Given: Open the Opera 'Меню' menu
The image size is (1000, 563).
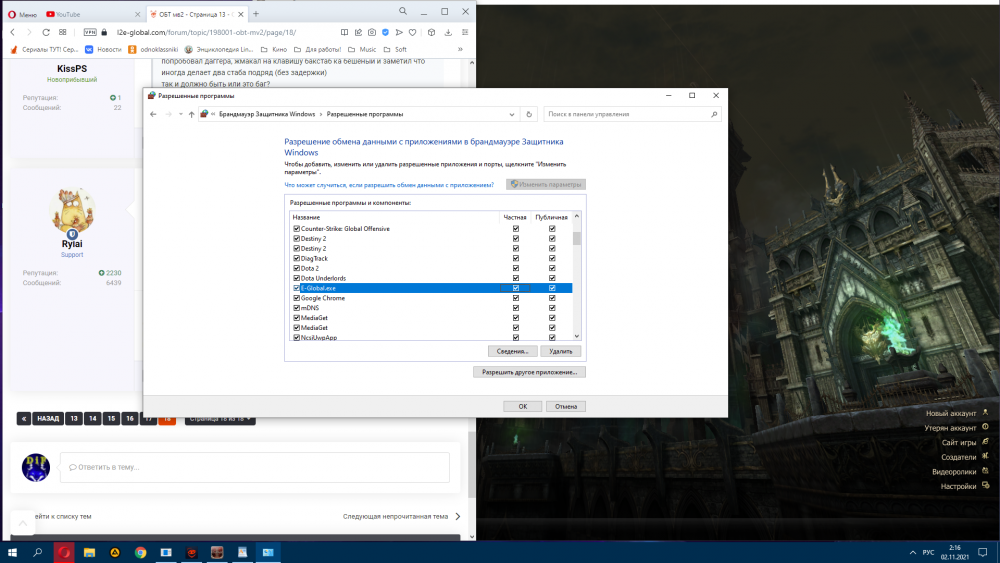Looking at the screenshot, I should click(22, 14).
